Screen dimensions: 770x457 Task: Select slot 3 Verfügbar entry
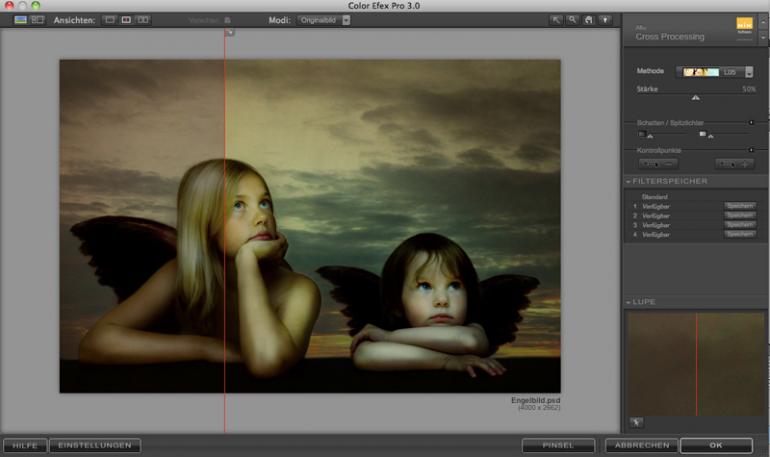[656, 225]
